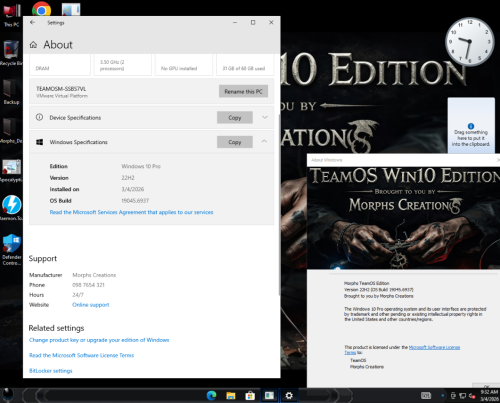Viewport: 500px width, 403px height.
Task: Click Change product key or upgrade link
Action: [99, 340]
